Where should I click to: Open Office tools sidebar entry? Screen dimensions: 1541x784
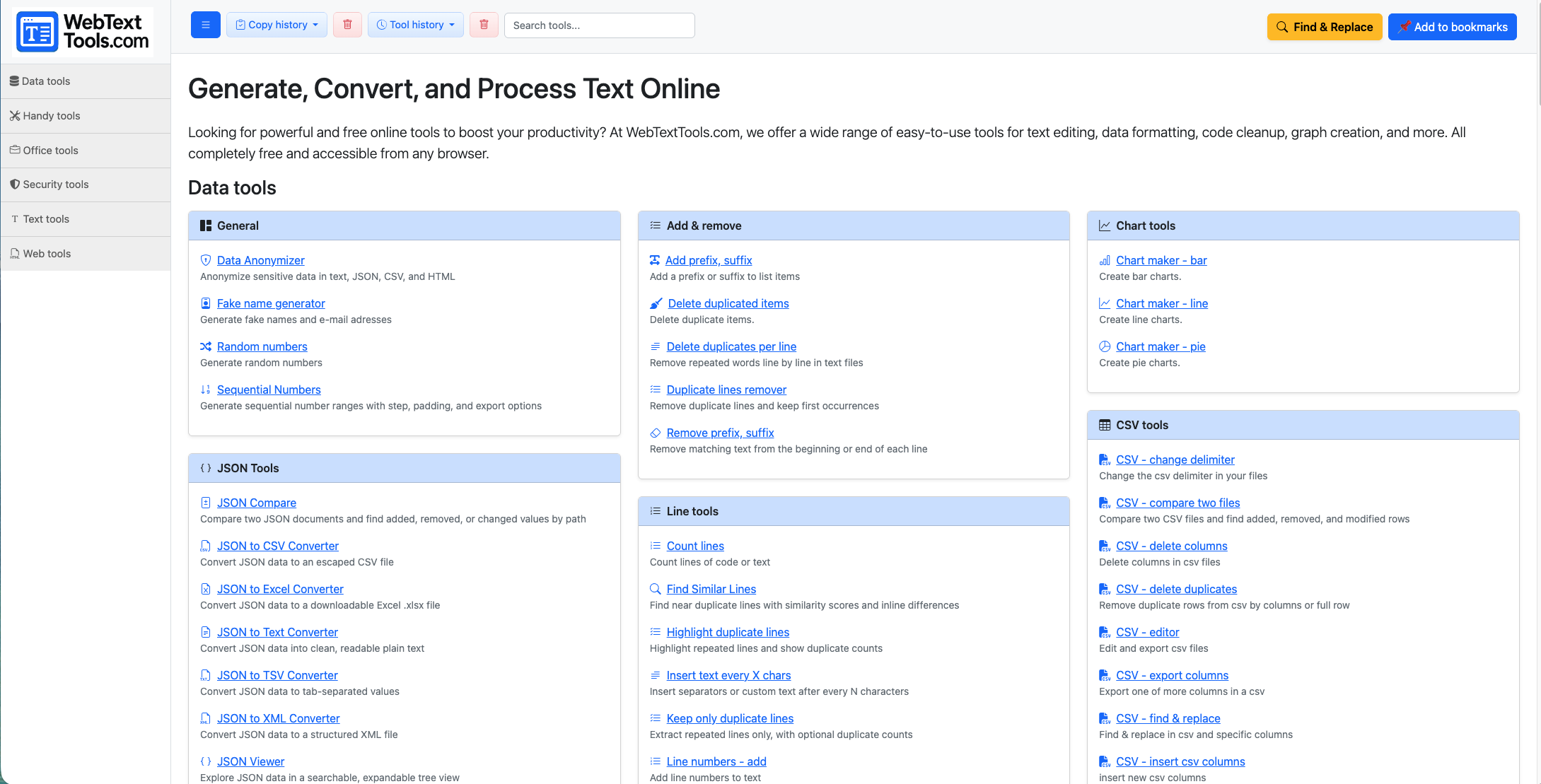86,151
